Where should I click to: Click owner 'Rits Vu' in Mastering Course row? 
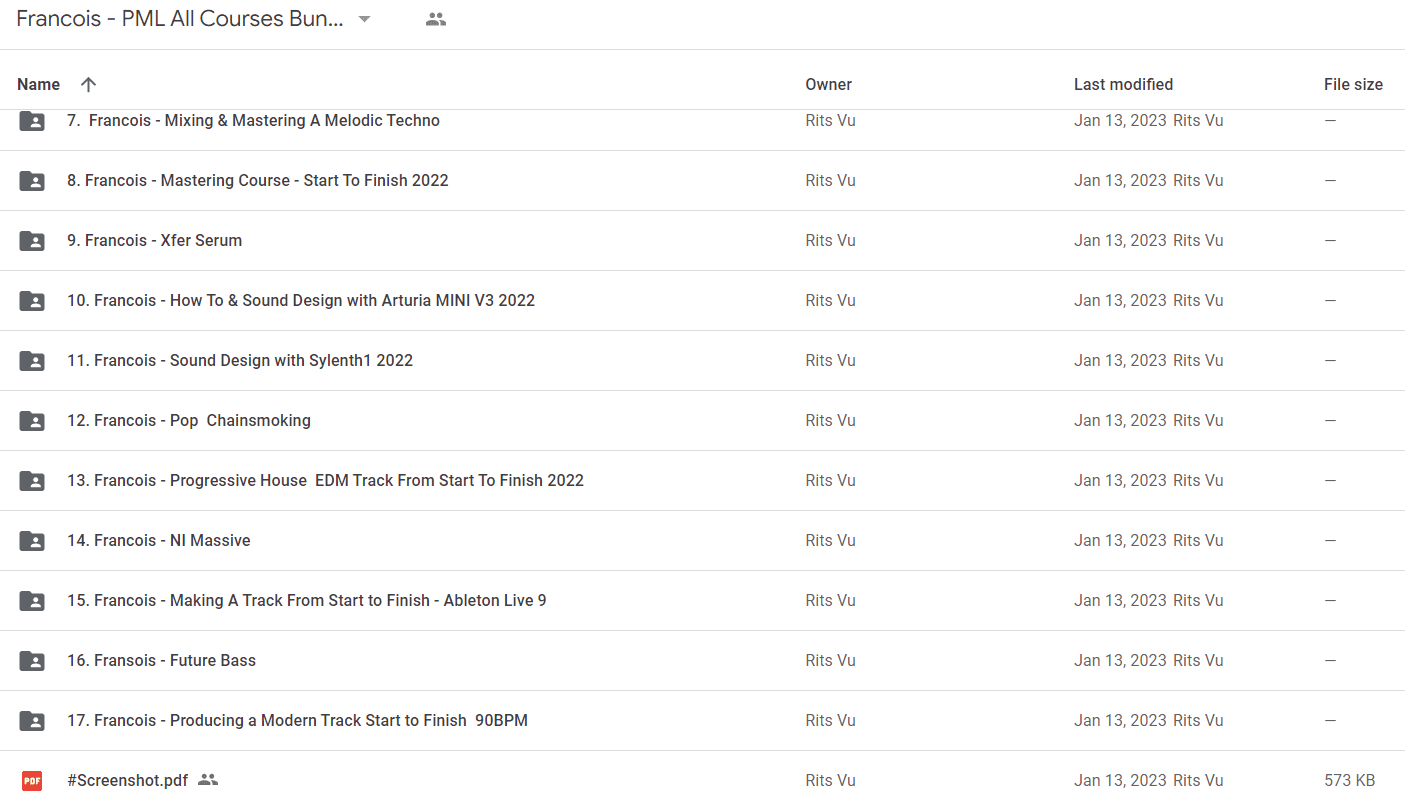830,180
